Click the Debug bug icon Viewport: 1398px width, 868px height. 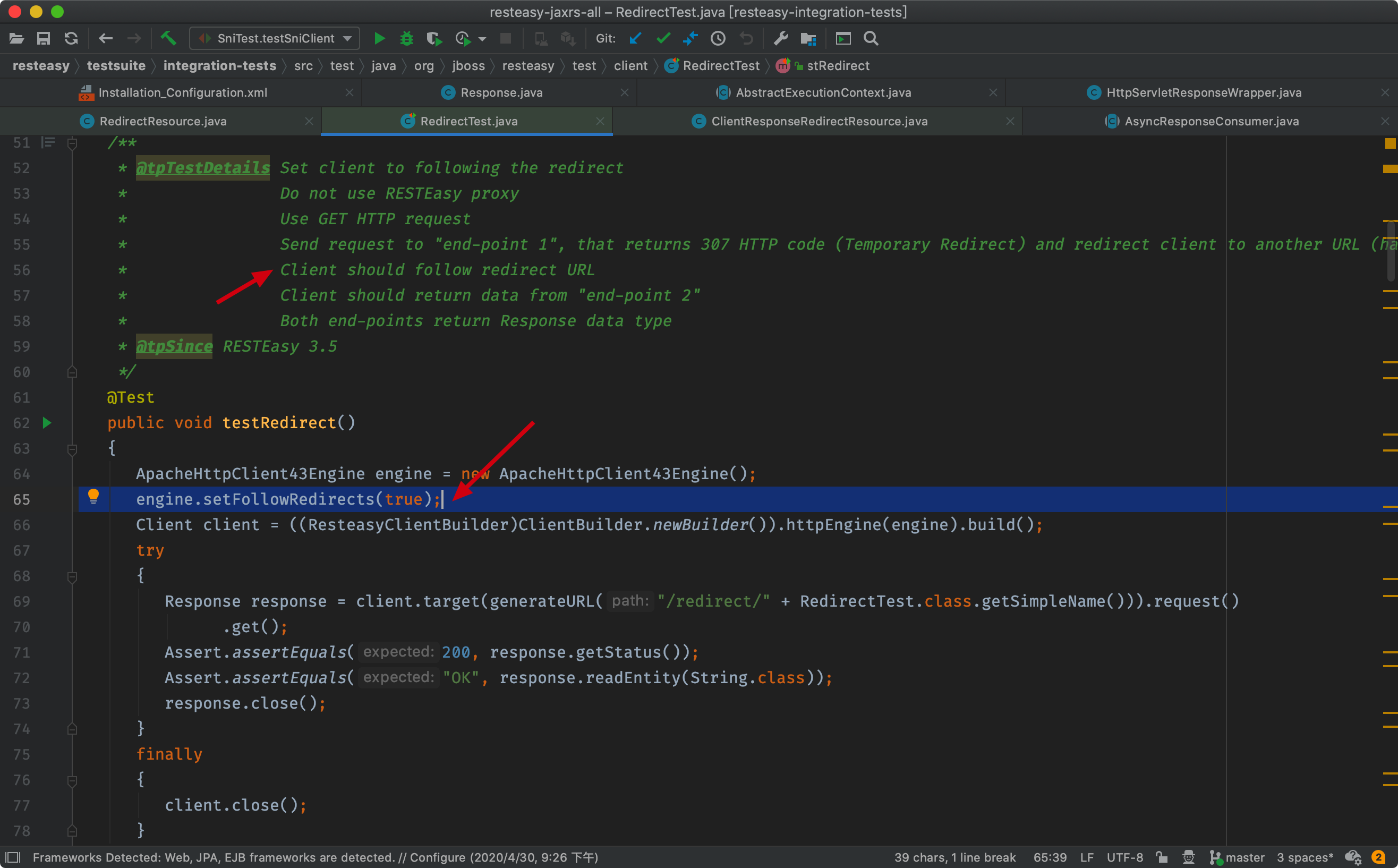tap(406, 38)
